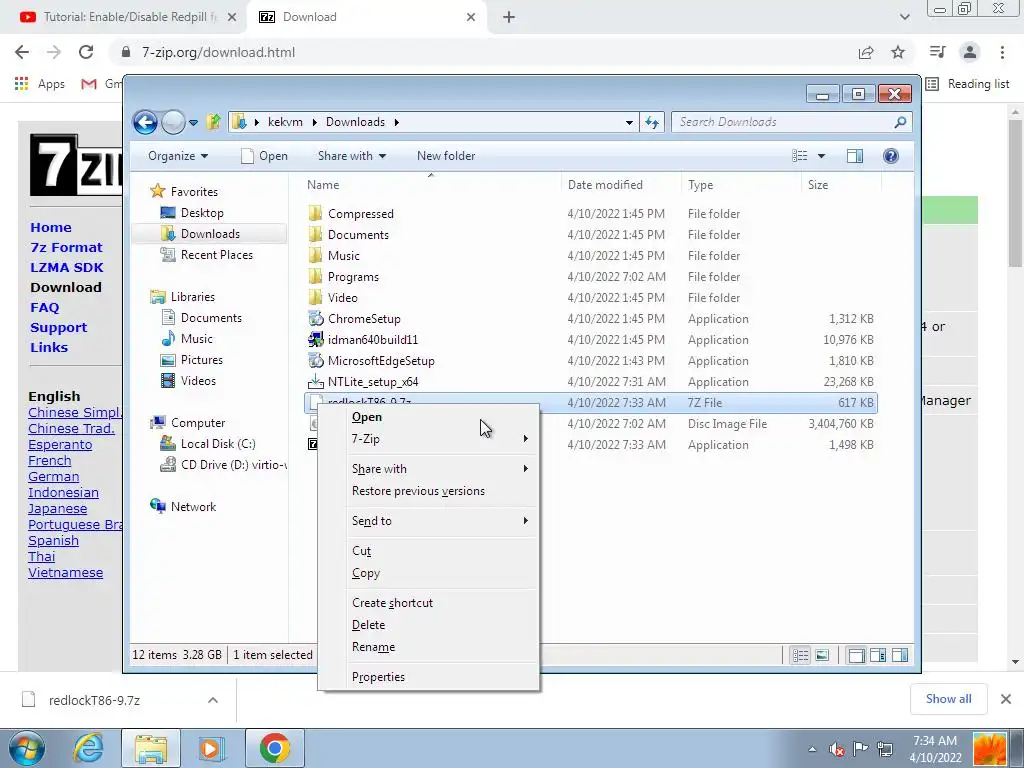Open the FAQ link on 7-zip page
Screen dimensions: 1024x768
tap(44, 308)
